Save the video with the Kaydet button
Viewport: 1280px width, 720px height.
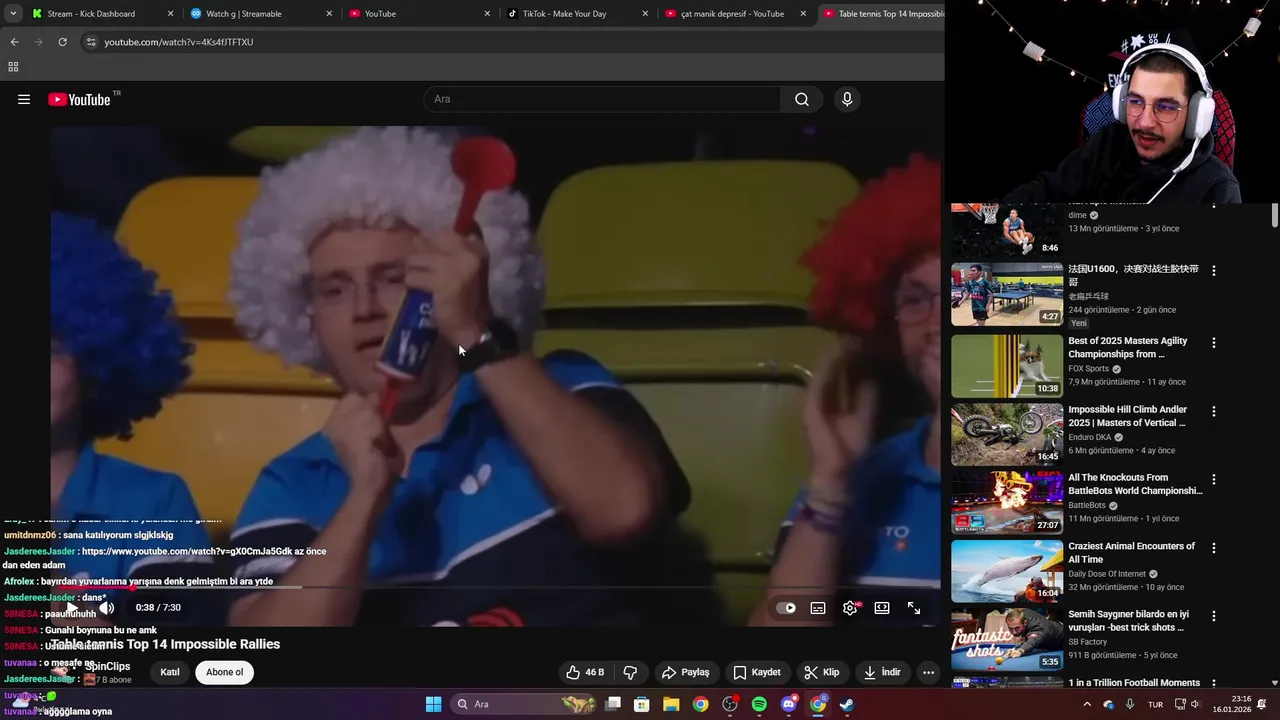click(757, 672)
